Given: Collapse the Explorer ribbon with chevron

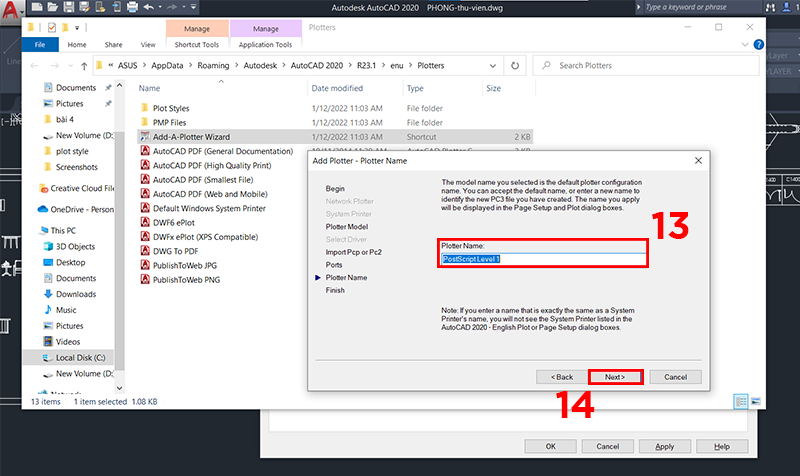Looking at the screenshot, I should 744,45.
